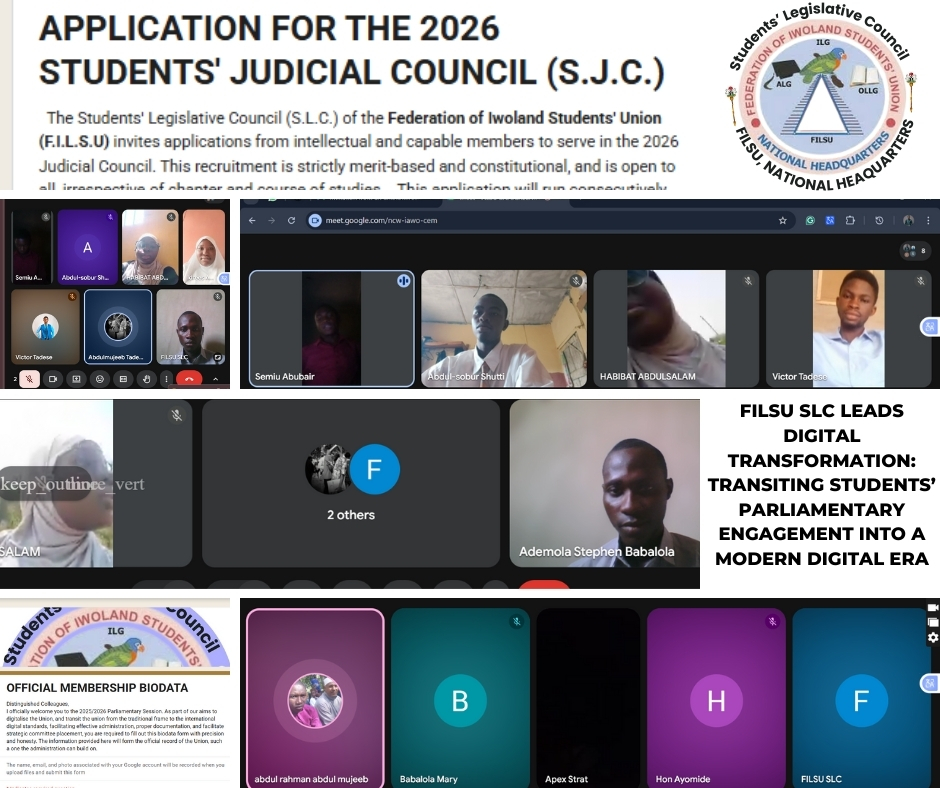940x788 pixels.
Task: Select small Semiu A... video tile
Action: [32, 246]
